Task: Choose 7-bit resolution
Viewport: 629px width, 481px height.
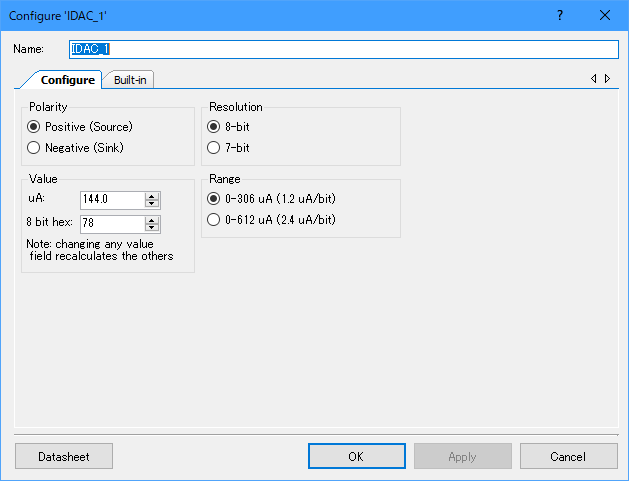Action: (213, 147)
